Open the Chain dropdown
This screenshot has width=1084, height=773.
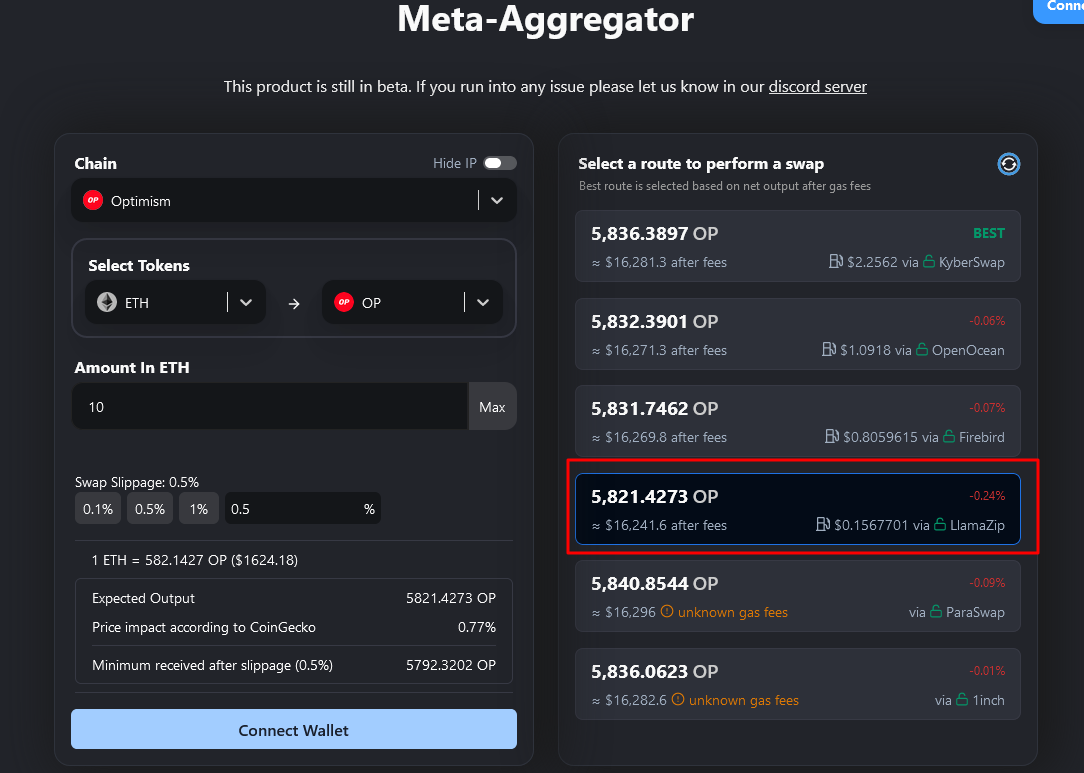click(x=496, y=200)
